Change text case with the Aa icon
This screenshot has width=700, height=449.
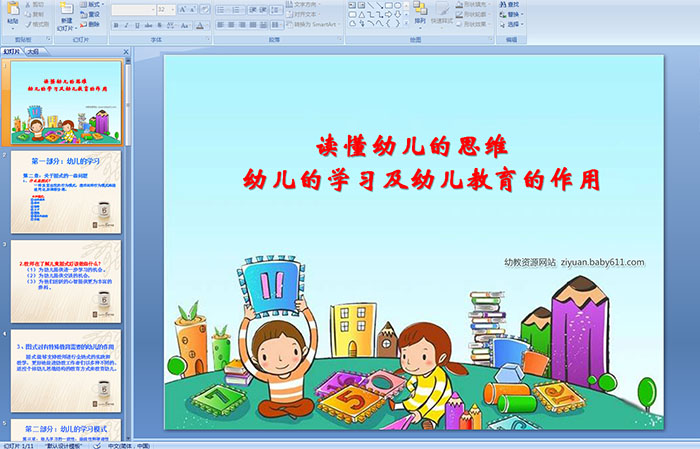click(184, 26)
